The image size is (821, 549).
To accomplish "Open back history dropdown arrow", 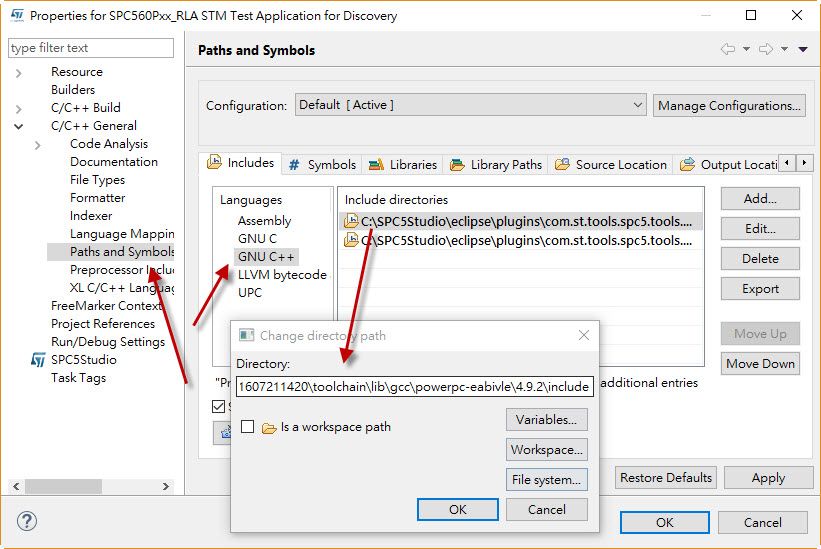I will click(746, 49).
